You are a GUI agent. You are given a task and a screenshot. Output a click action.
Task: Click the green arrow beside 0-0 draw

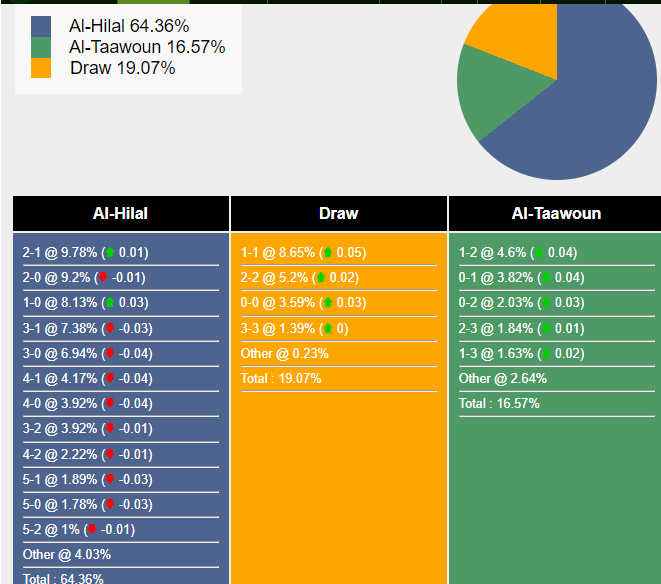(x=327, y=303)
